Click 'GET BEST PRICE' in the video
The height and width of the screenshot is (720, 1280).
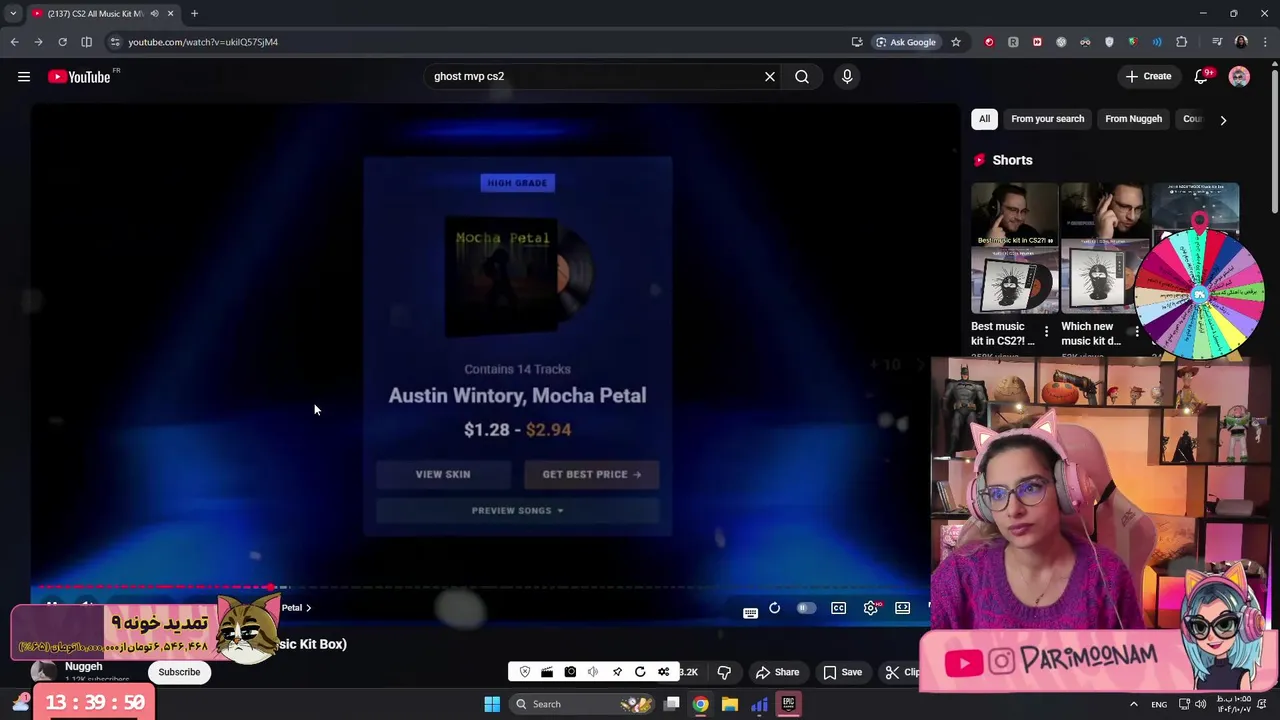591,474
